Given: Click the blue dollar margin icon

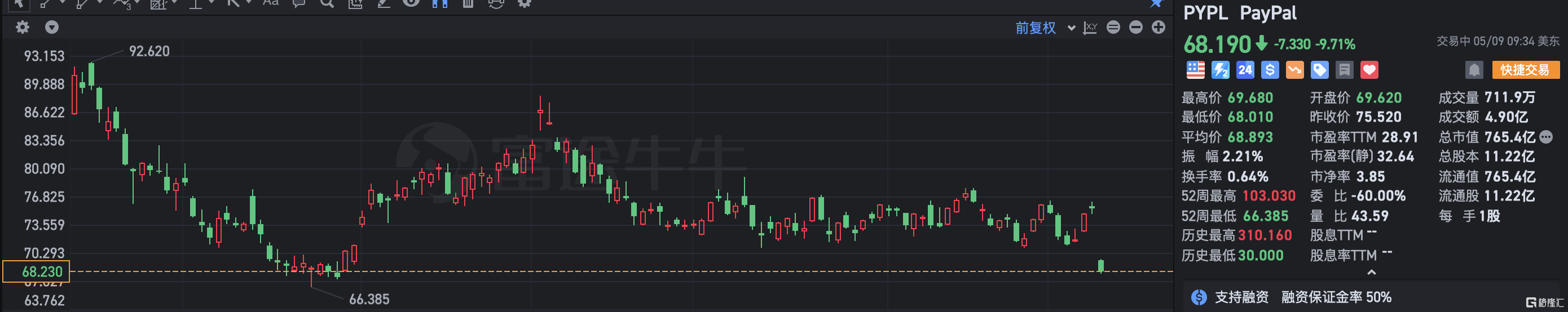Looking at the screenshot, I should (x=1270, y=70).
